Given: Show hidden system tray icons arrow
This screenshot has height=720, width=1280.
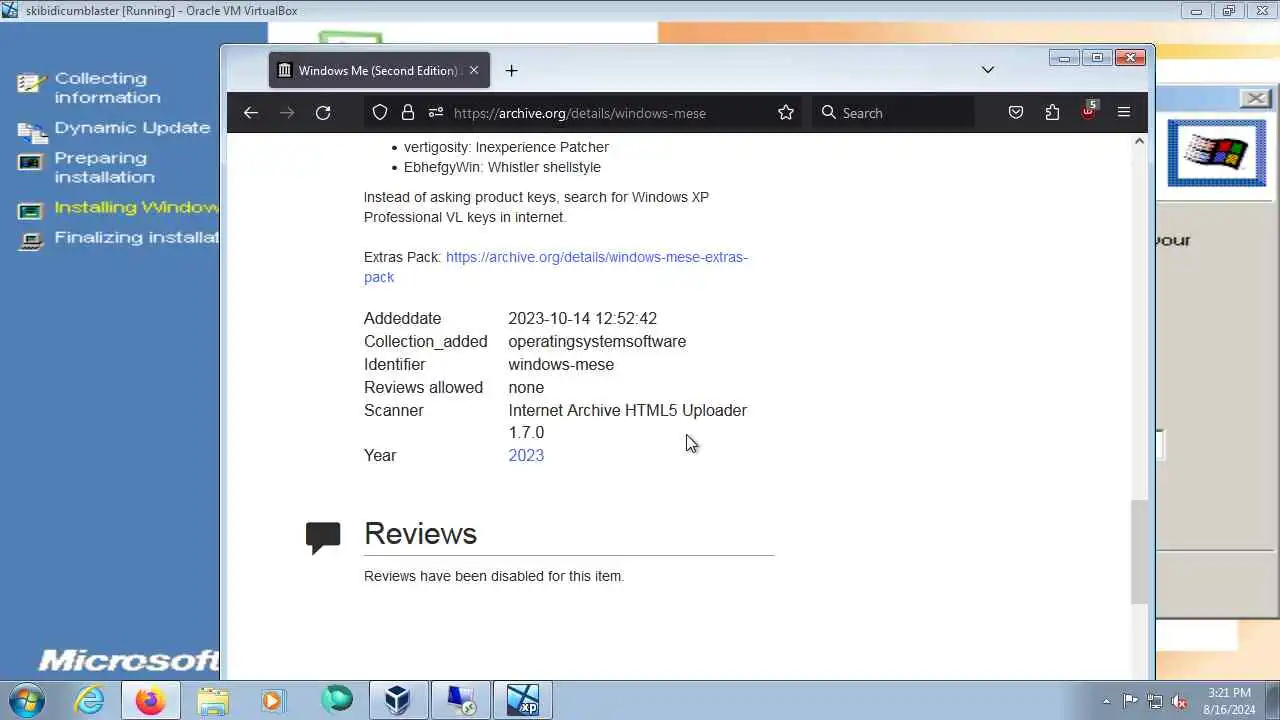Looking at the screenshot, I should coord(1106,701).
